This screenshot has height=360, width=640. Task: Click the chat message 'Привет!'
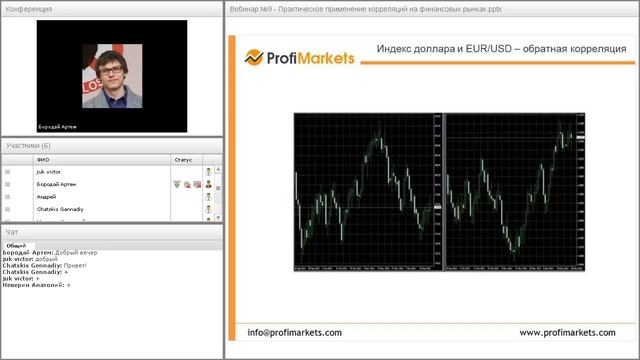pyautogui.click(x=75, y=266)
